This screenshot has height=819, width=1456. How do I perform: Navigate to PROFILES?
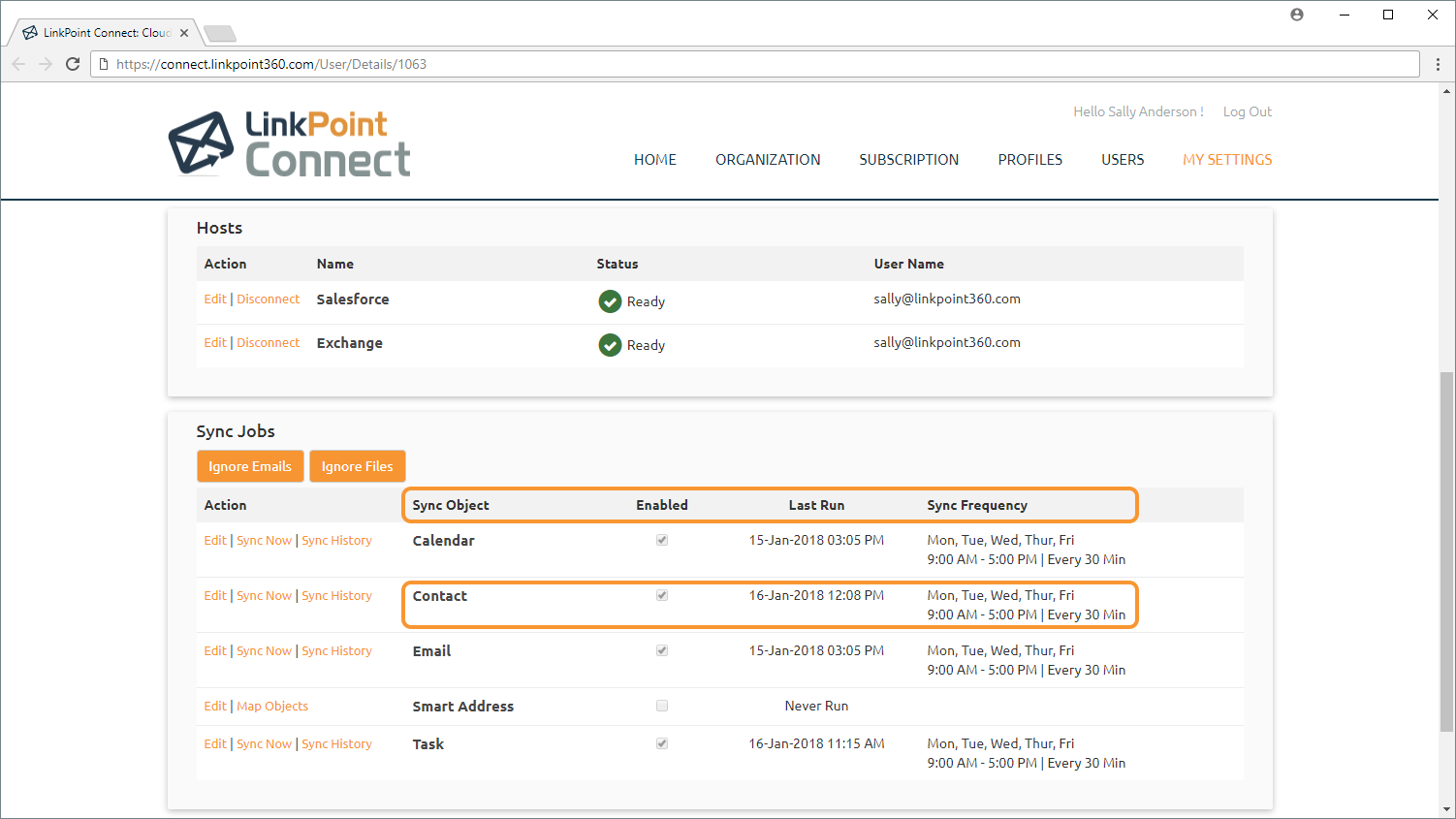pos(1030,160)
